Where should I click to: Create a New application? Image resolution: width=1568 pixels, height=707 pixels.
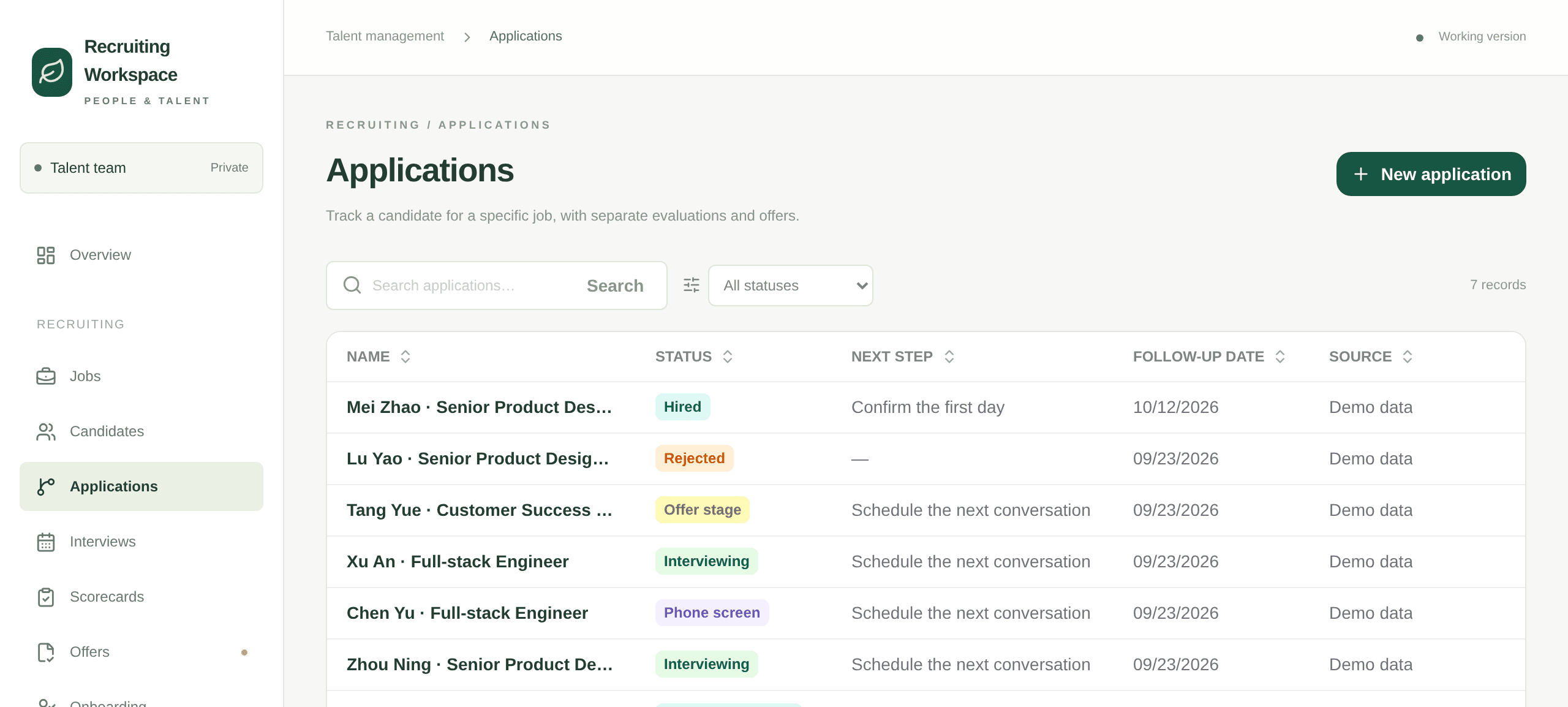point(1431,174)
